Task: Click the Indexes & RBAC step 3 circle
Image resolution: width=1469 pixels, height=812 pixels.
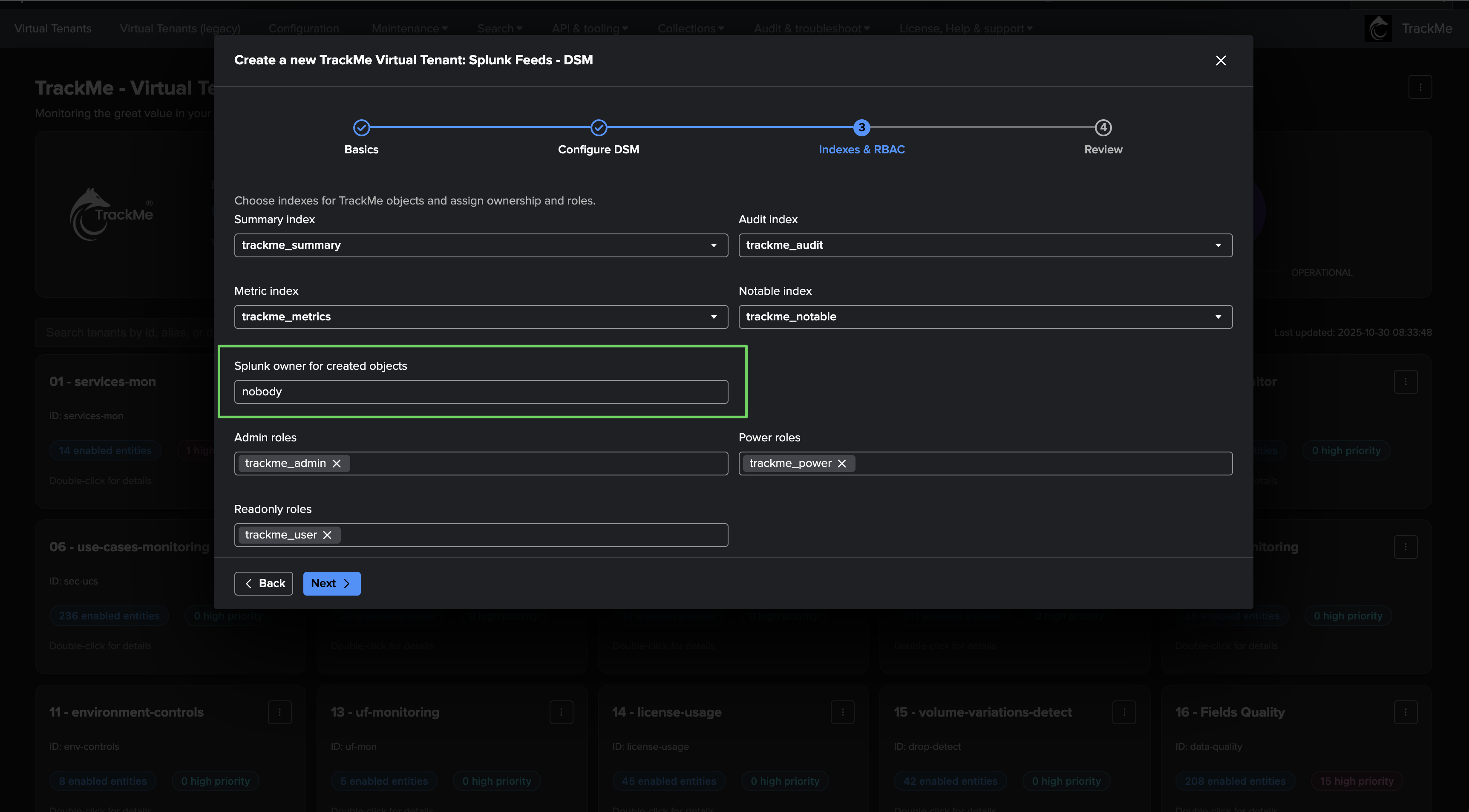Action: pos(861,128)
